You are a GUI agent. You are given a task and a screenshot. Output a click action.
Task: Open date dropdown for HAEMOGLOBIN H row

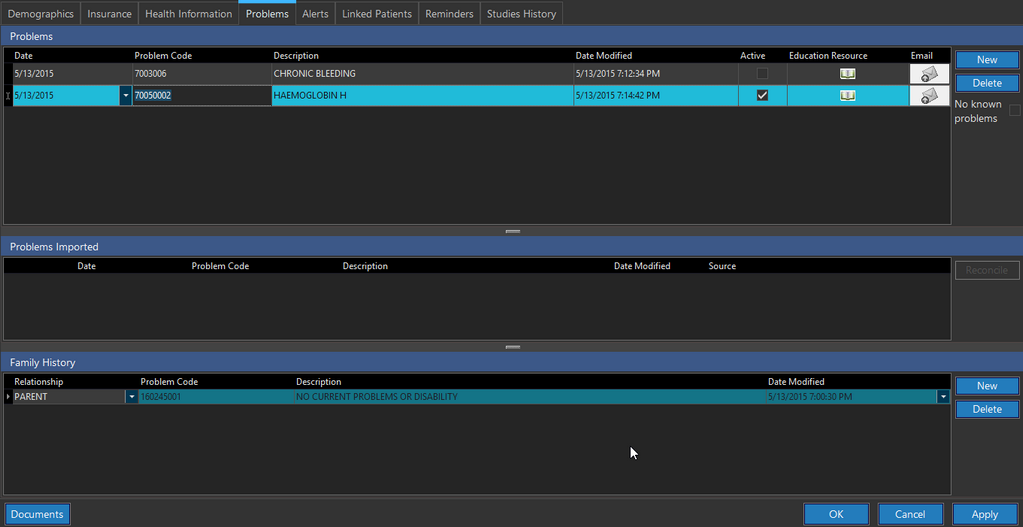coord(125,96)
